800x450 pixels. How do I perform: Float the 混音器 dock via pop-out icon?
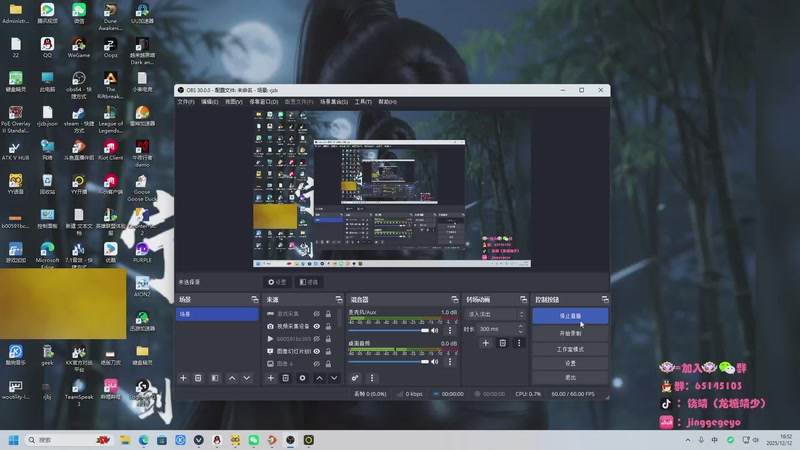coord(455,299)
